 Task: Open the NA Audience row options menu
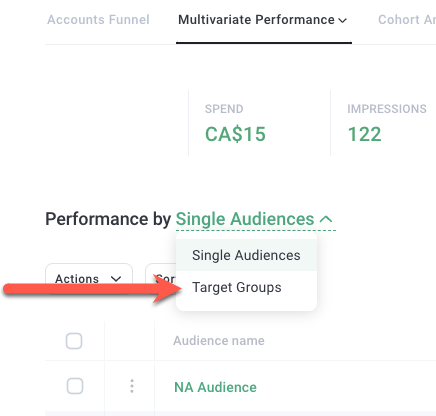132,386
